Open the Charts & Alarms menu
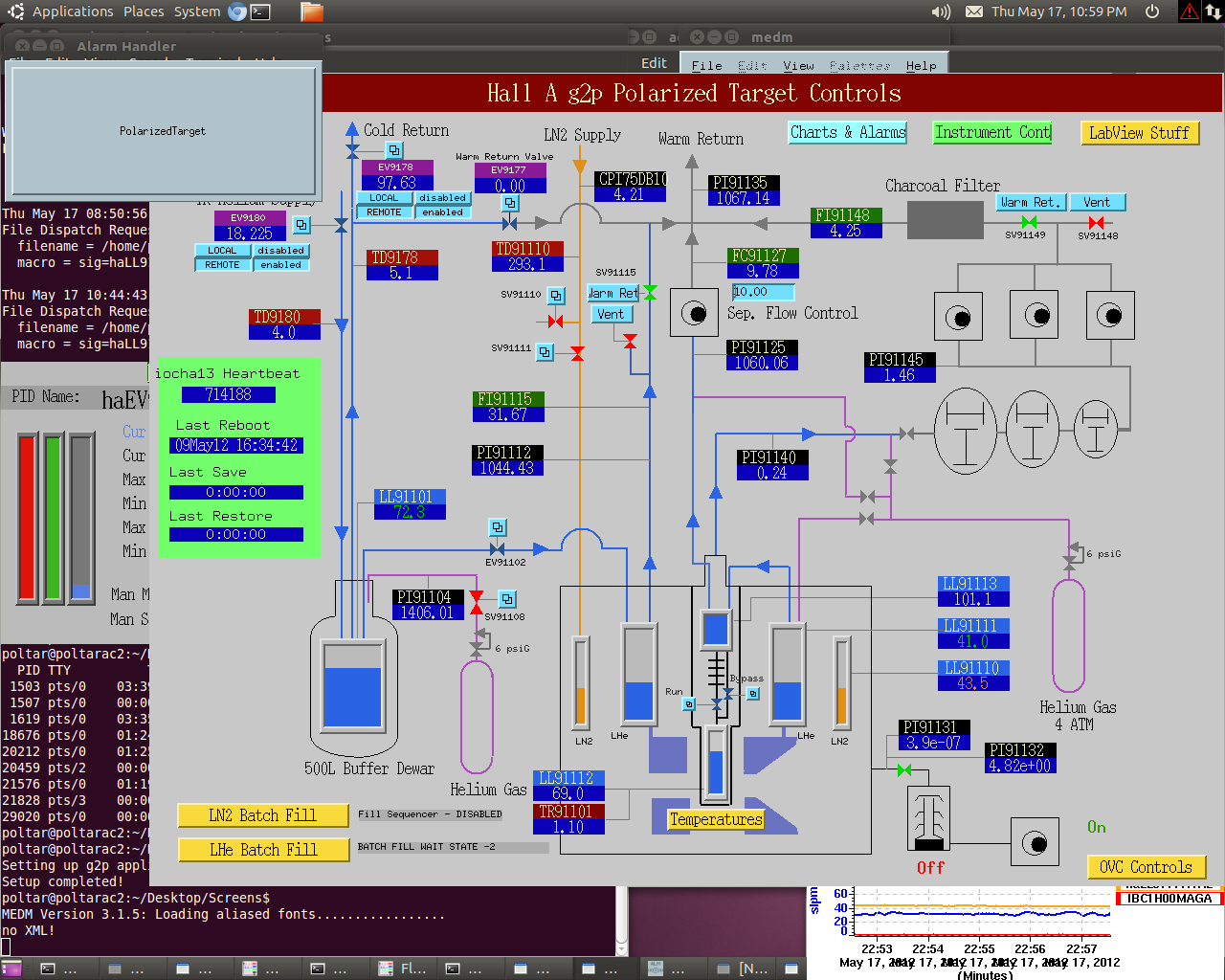1225x980 pixels. [x=848, y=133]
